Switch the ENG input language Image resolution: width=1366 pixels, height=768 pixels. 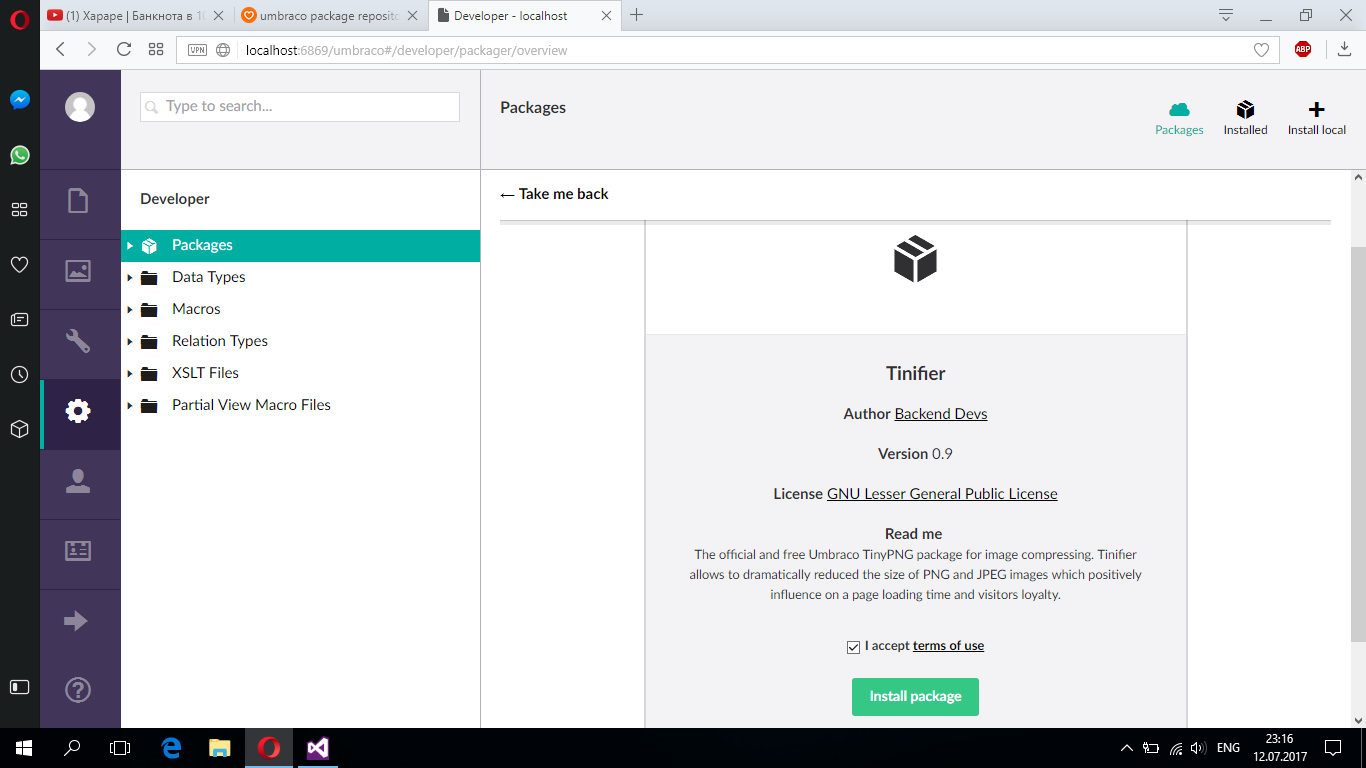tap(1228, 748)
